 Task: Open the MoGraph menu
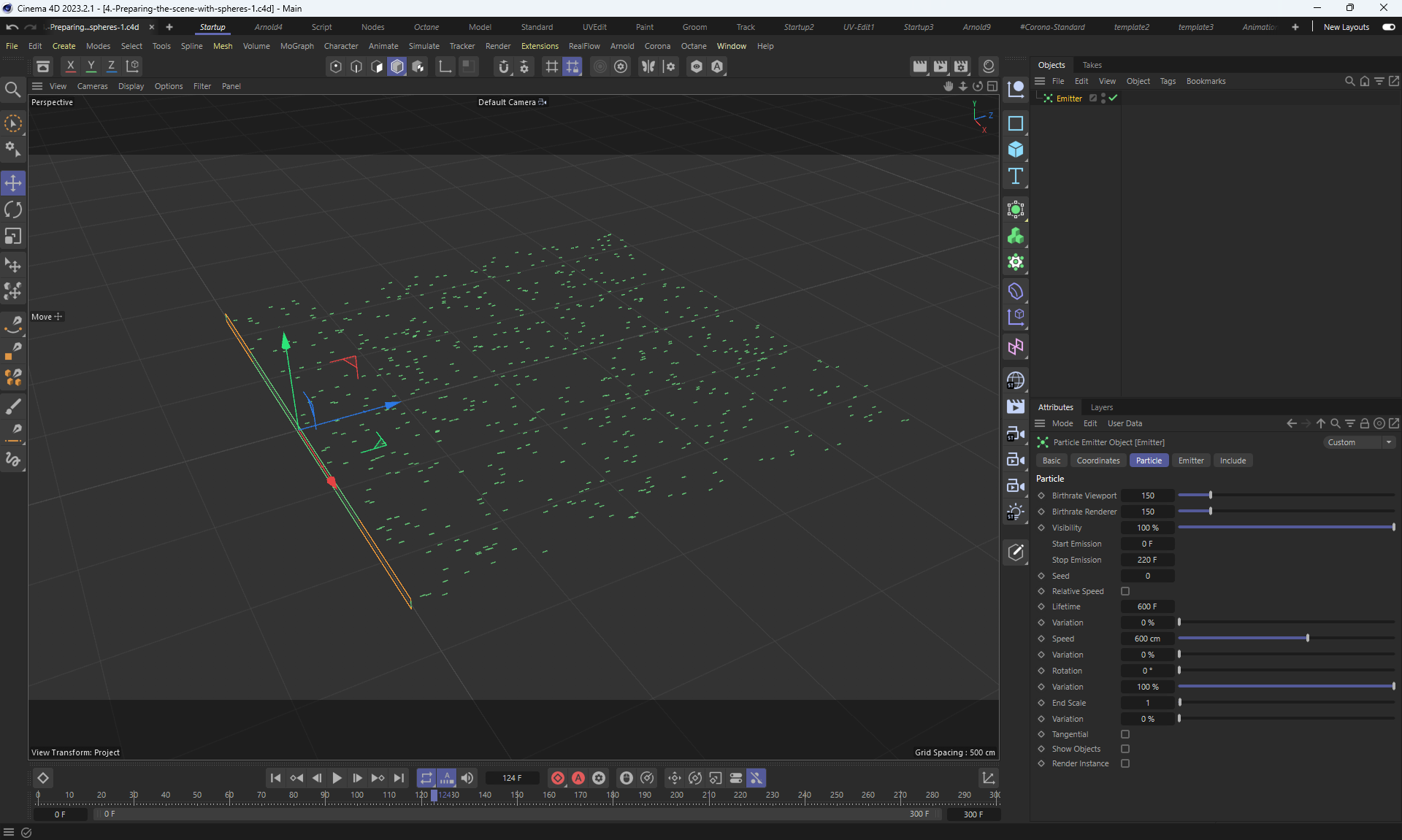(296, 46)
